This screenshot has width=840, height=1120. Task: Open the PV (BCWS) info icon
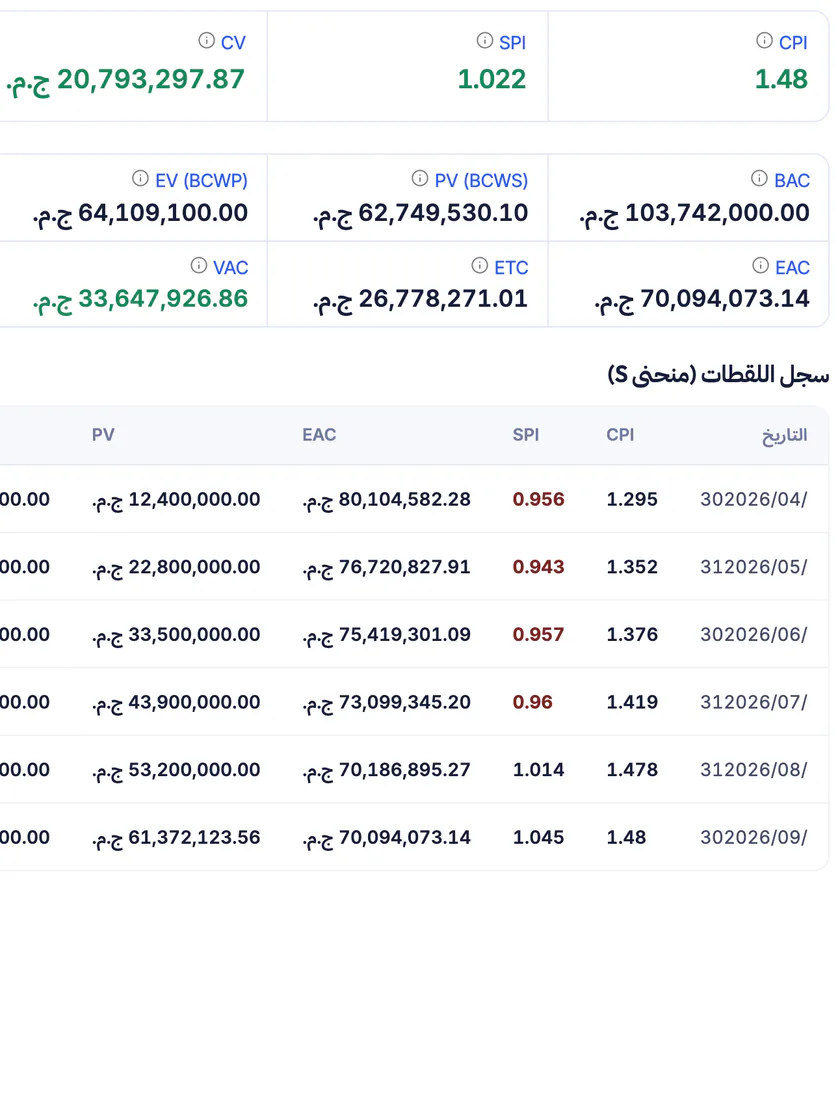point(419,179)
